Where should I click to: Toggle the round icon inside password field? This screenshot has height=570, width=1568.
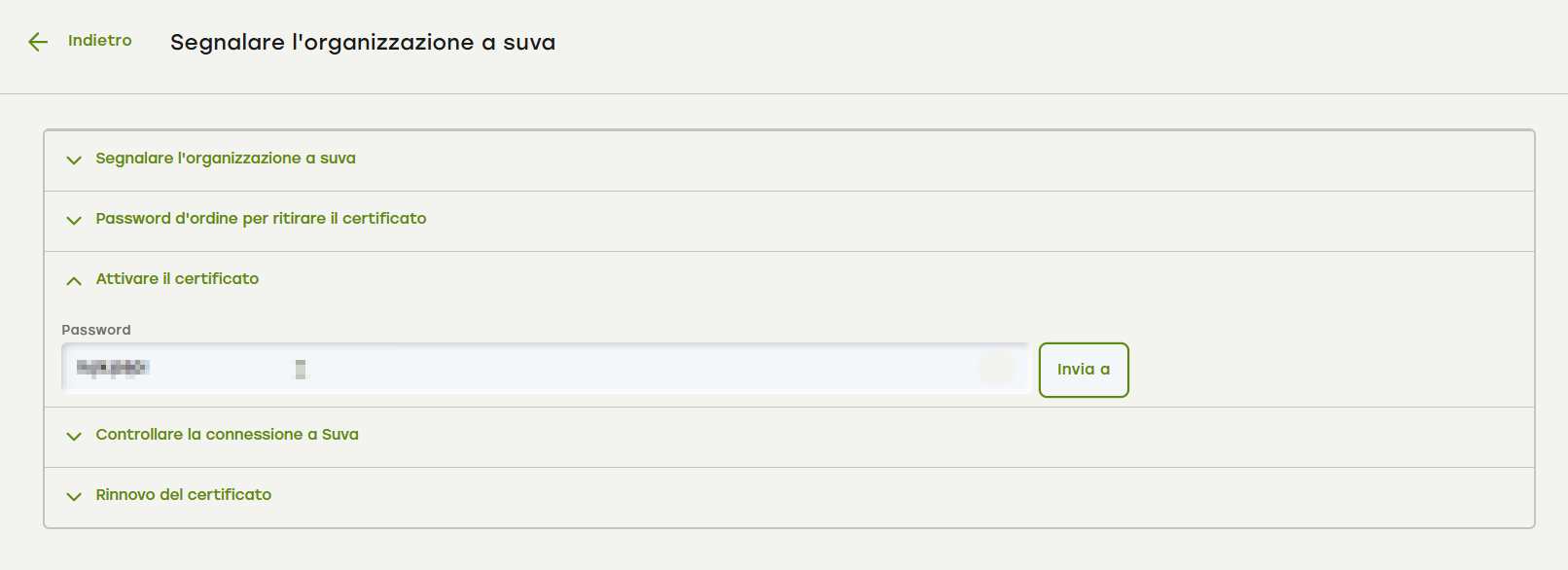(x=996, y=369)
